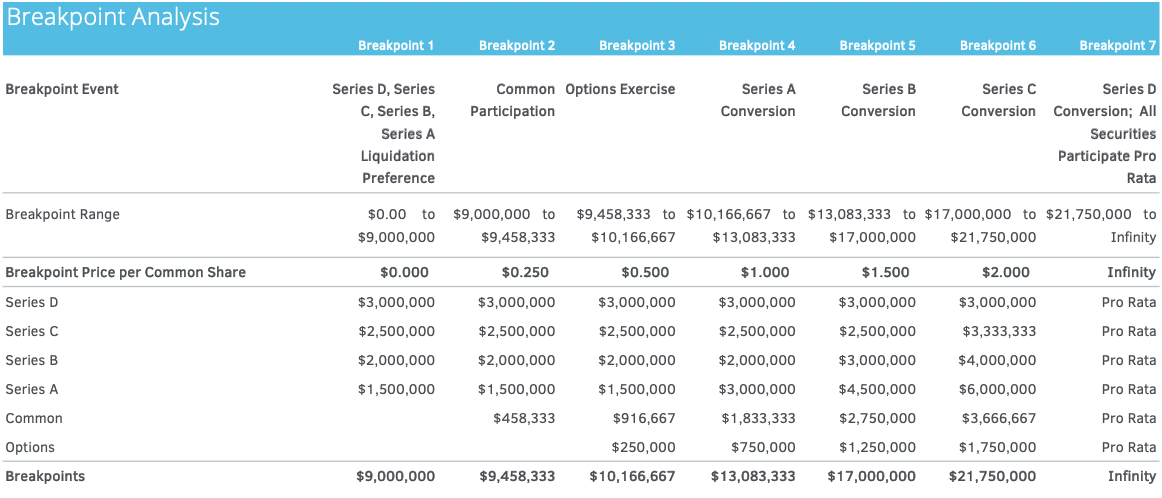Click the Options $250,000 cell
Image resolution: width=1162 pixels, height=498 pixels.
click(x=643, y=447)
